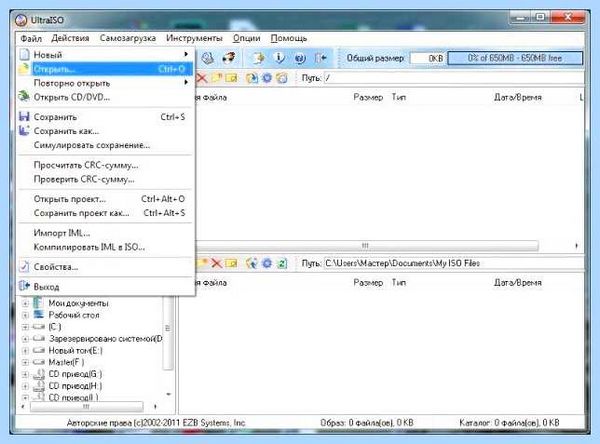Click the rename icon in the upper pane toolbar
Viewport: 600px width, 444px height.
tap(231, 78)
